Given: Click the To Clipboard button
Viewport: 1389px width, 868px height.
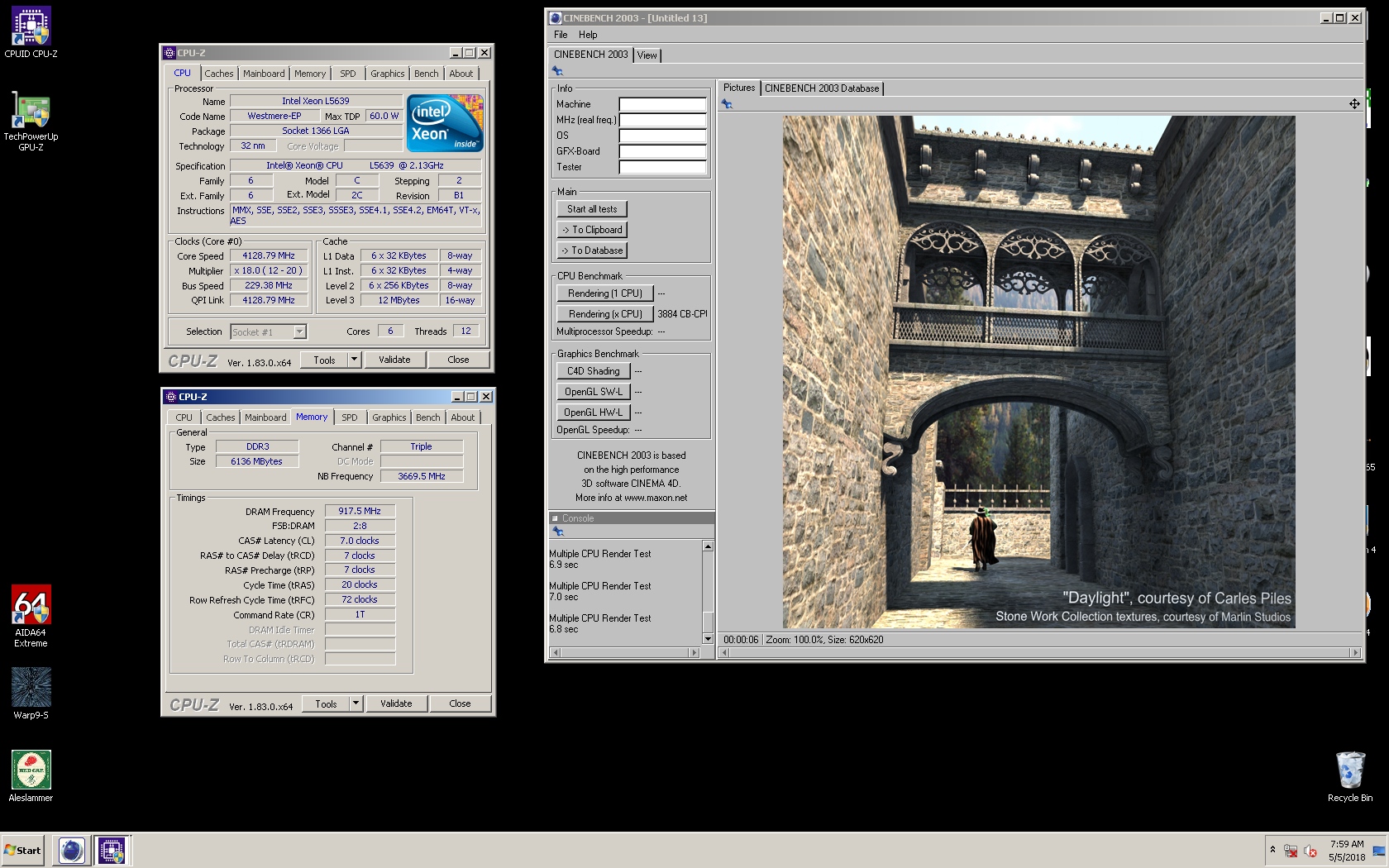Looking at the screenshot, I should [592, 230].
